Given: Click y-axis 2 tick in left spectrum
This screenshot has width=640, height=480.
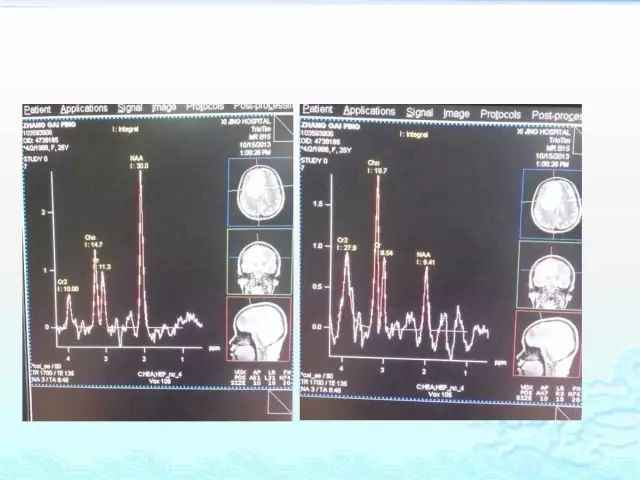Looking at the screenshot, I should 44,212.
